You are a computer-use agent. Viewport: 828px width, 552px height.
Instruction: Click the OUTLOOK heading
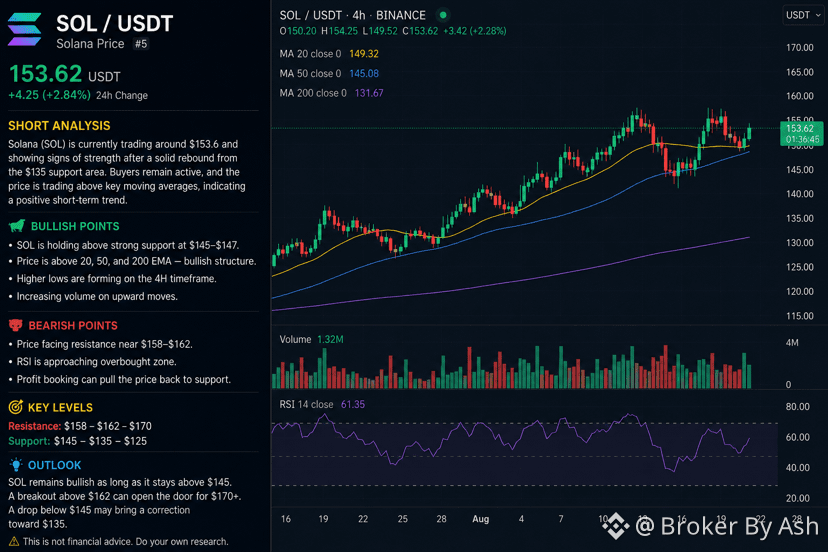click(54, 465)
